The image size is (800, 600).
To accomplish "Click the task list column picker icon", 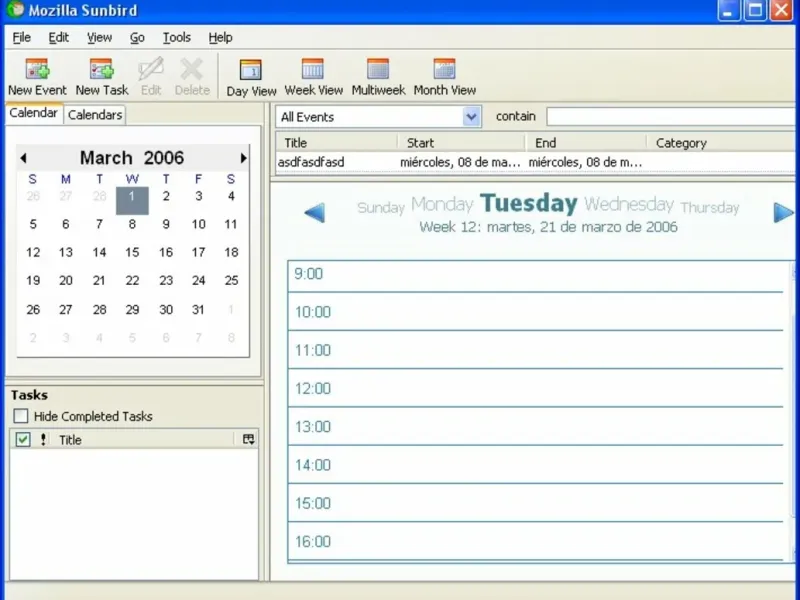I will (x=248, y=439).
